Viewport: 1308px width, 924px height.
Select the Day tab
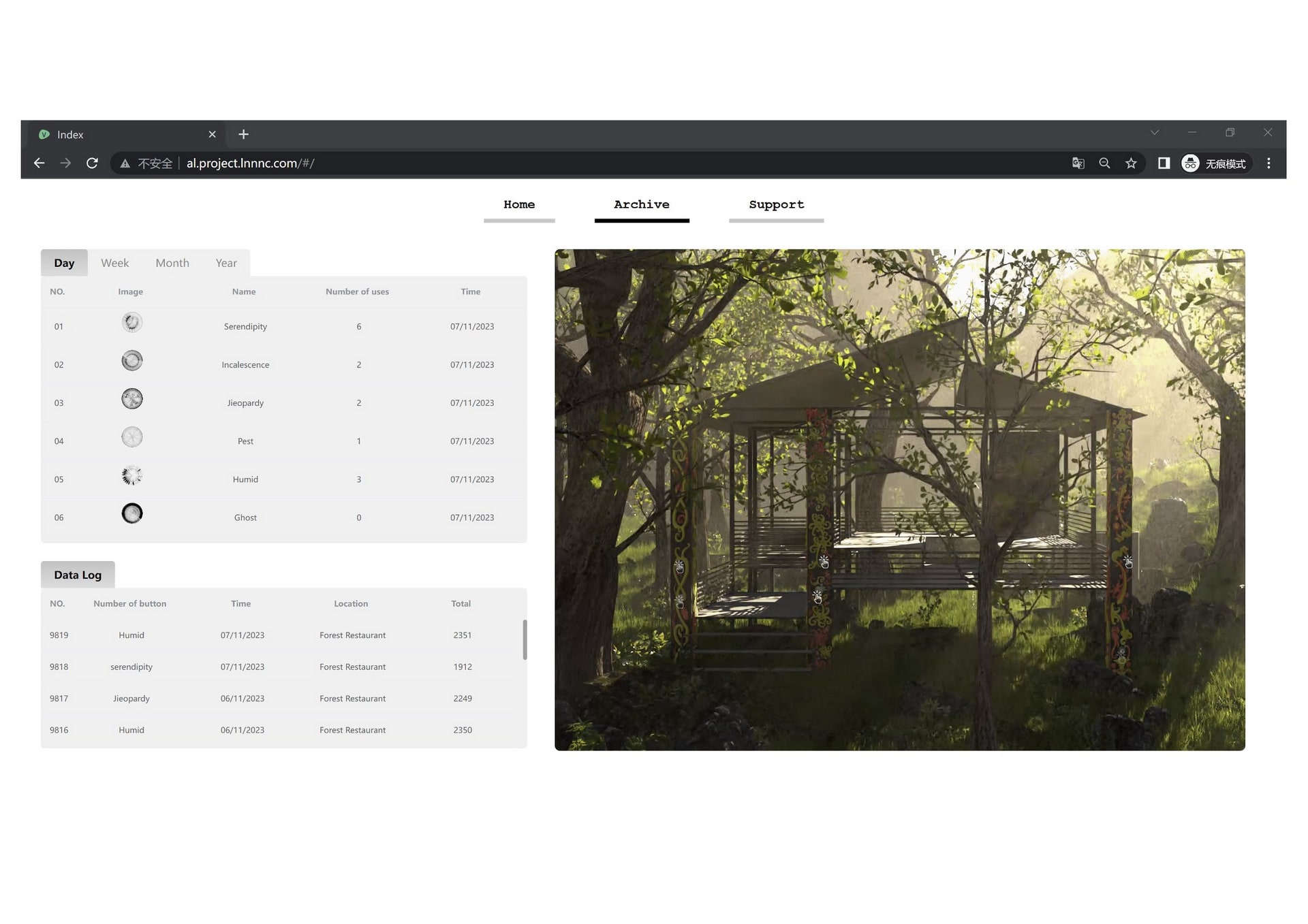[64, 263]
